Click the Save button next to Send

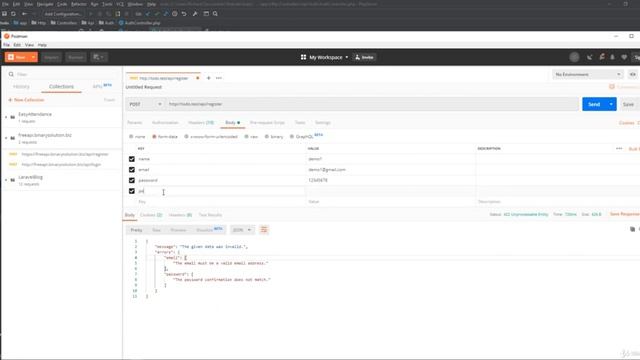(628, 104)
